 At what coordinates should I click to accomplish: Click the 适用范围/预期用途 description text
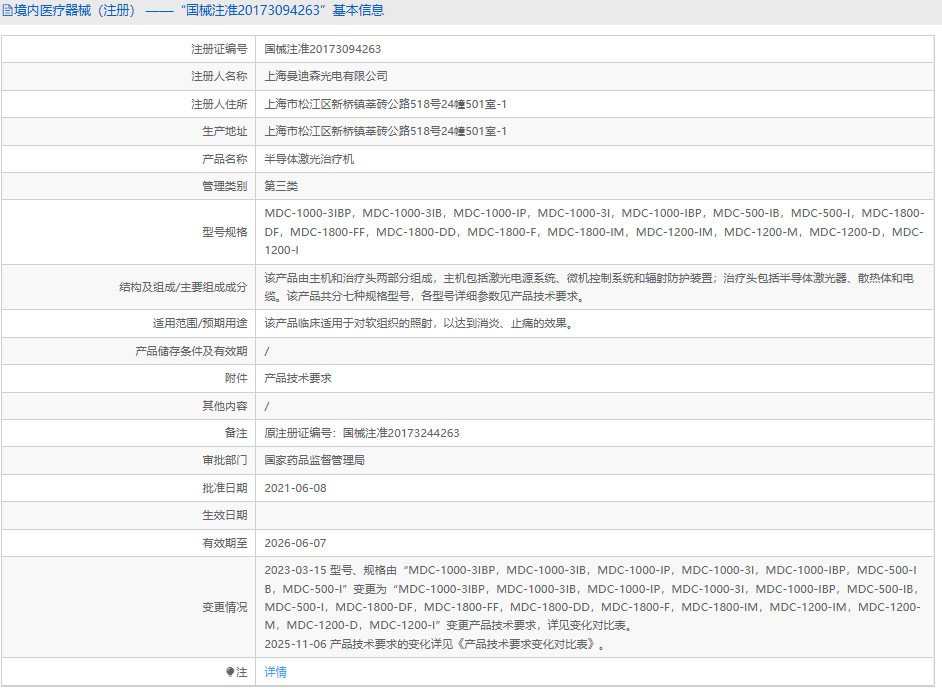[x=418, y=323]
